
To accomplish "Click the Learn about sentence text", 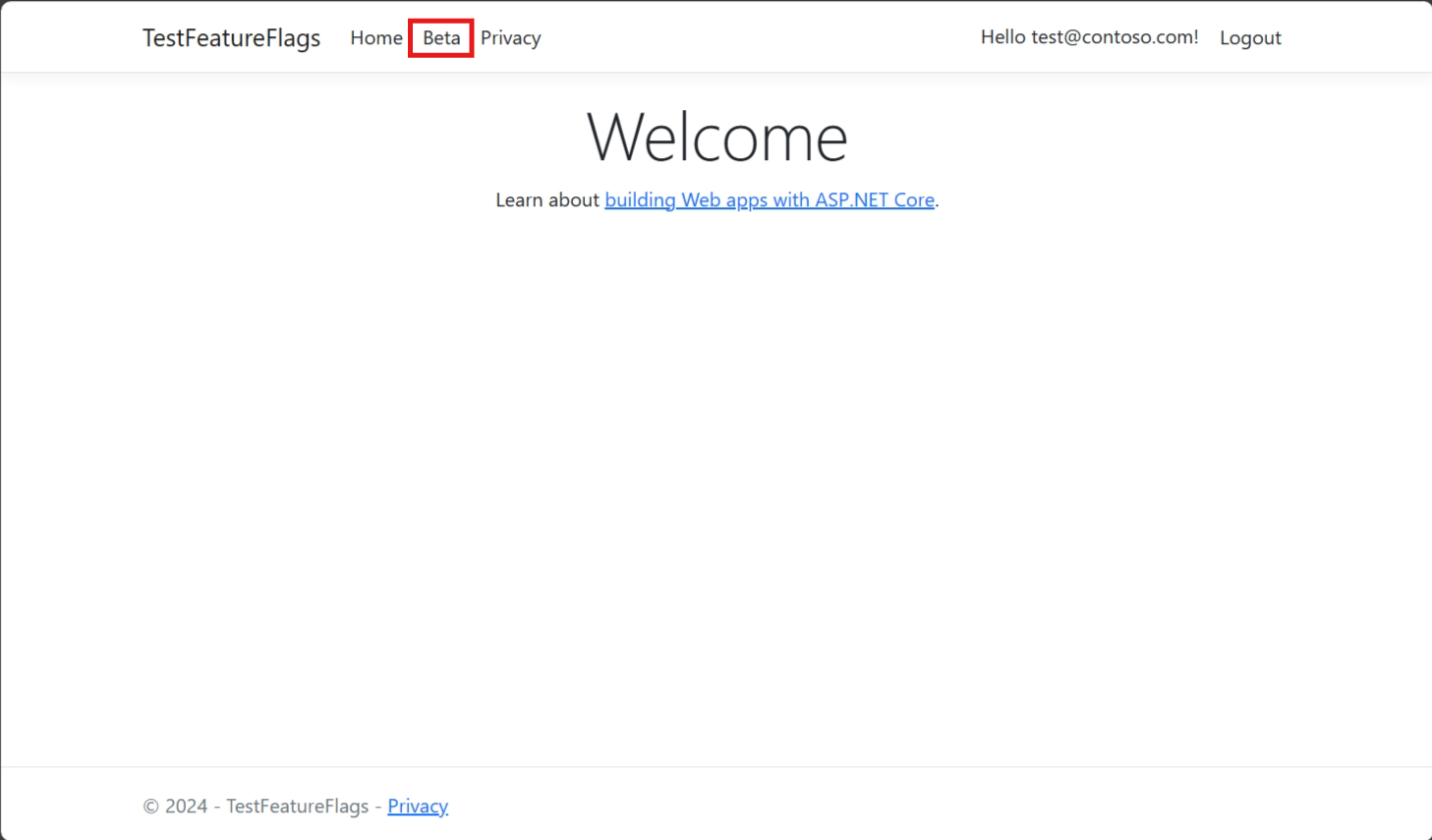I will 547,199.
